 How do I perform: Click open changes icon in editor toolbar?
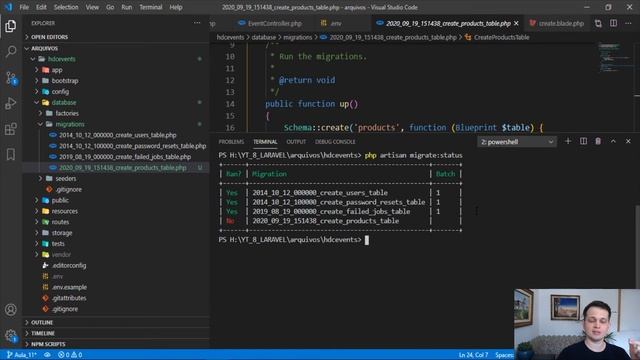point(598,24)
